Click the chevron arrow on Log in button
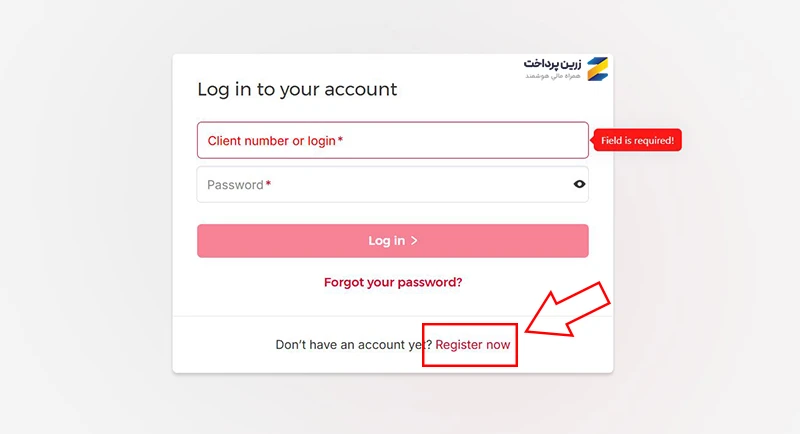800x434 pixels. 414,240
